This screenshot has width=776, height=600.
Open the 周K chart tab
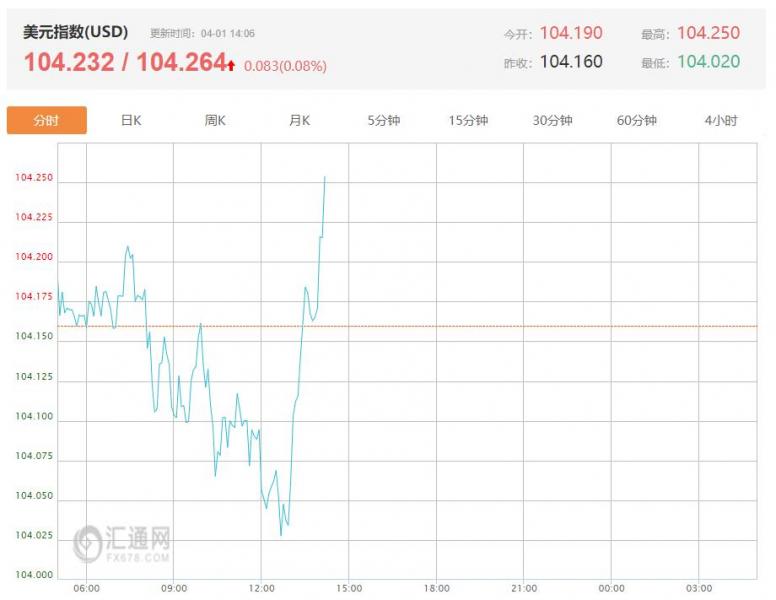point(215,121)
